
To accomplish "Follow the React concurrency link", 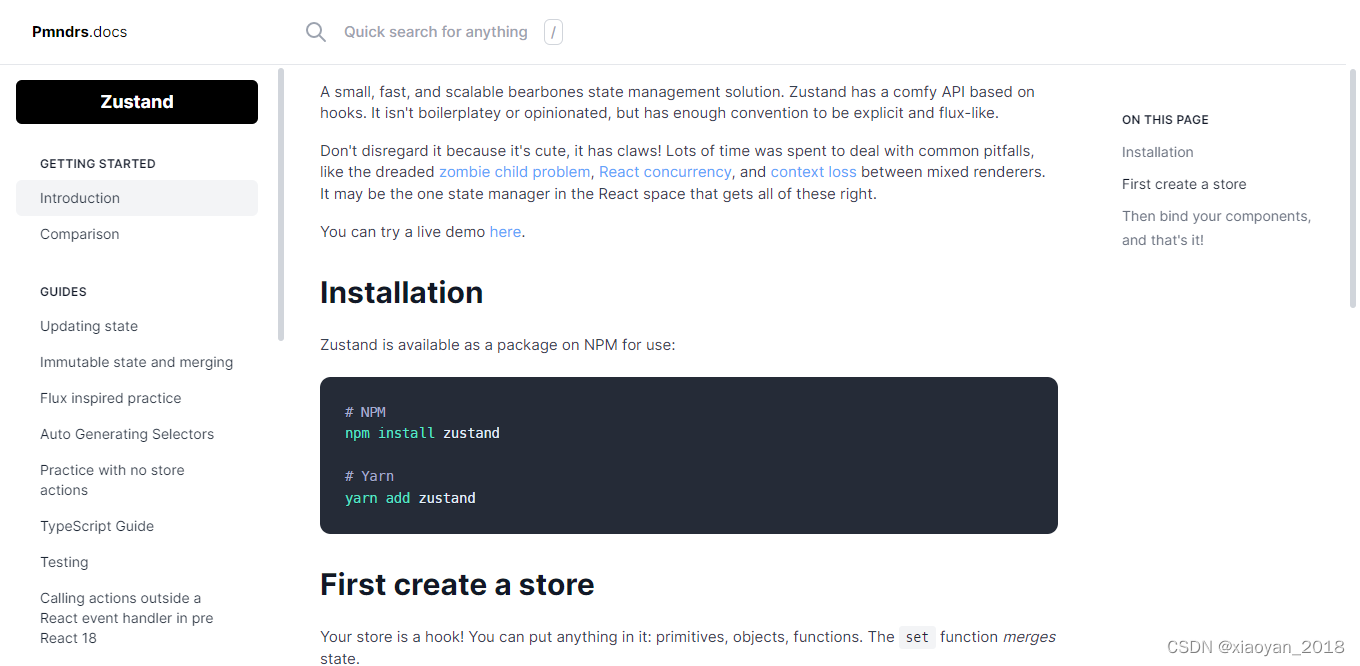I will click(x=665, y=172).
